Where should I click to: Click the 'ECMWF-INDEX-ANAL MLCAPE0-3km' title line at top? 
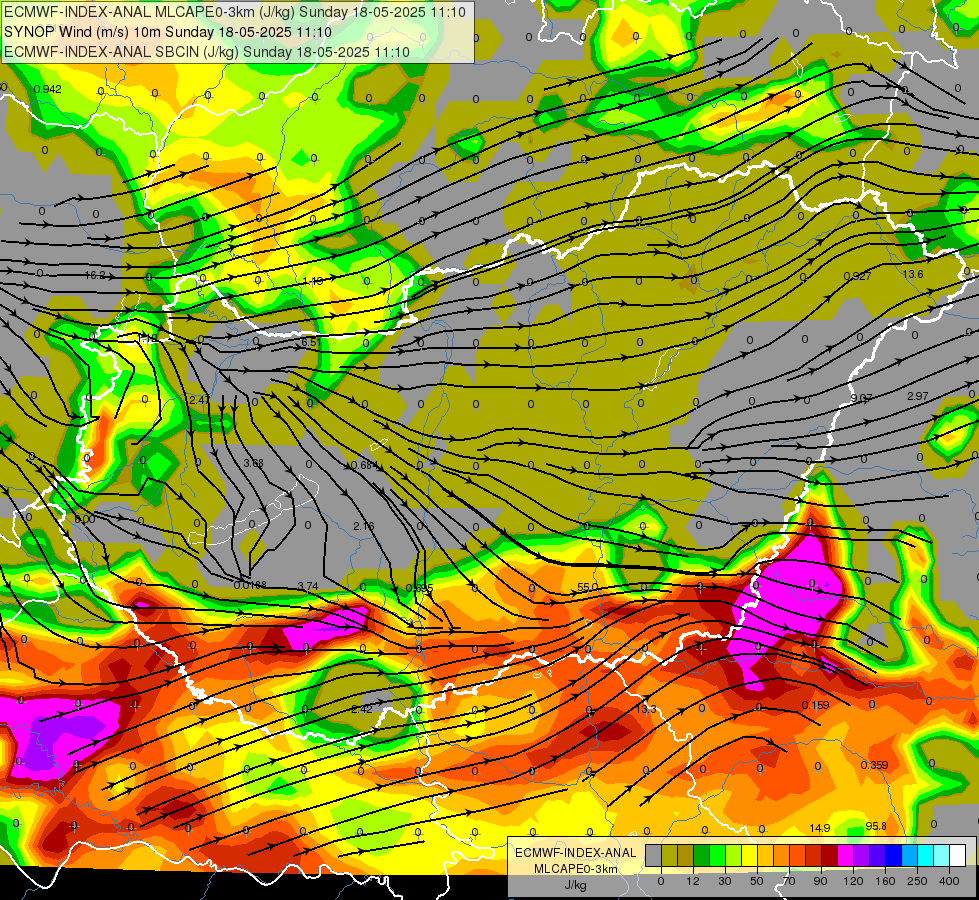pyautogui.click(x=235, y=12)
